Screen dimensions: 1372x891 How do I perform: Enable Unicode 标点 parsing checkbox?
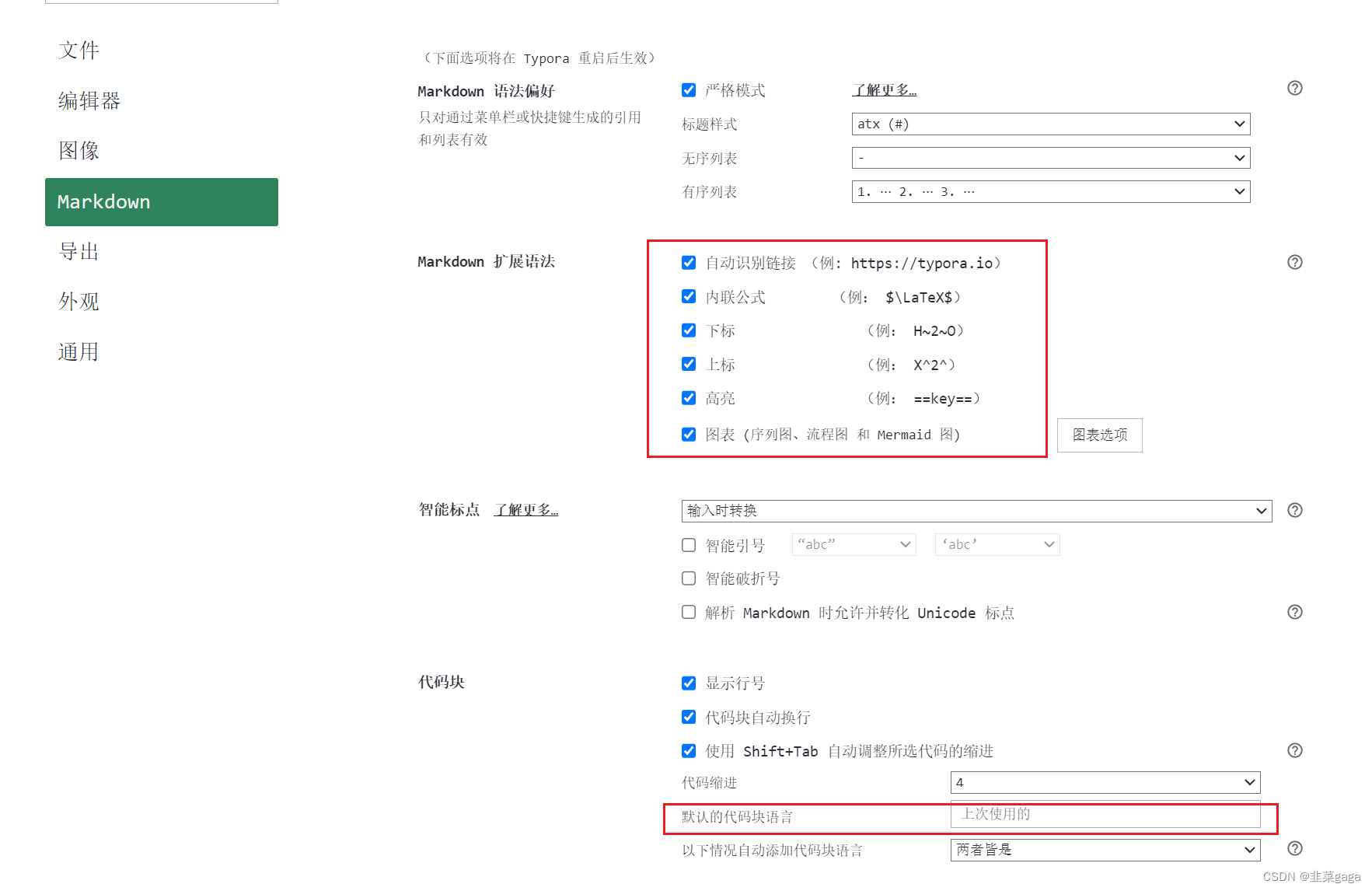(x=689, y=613)
